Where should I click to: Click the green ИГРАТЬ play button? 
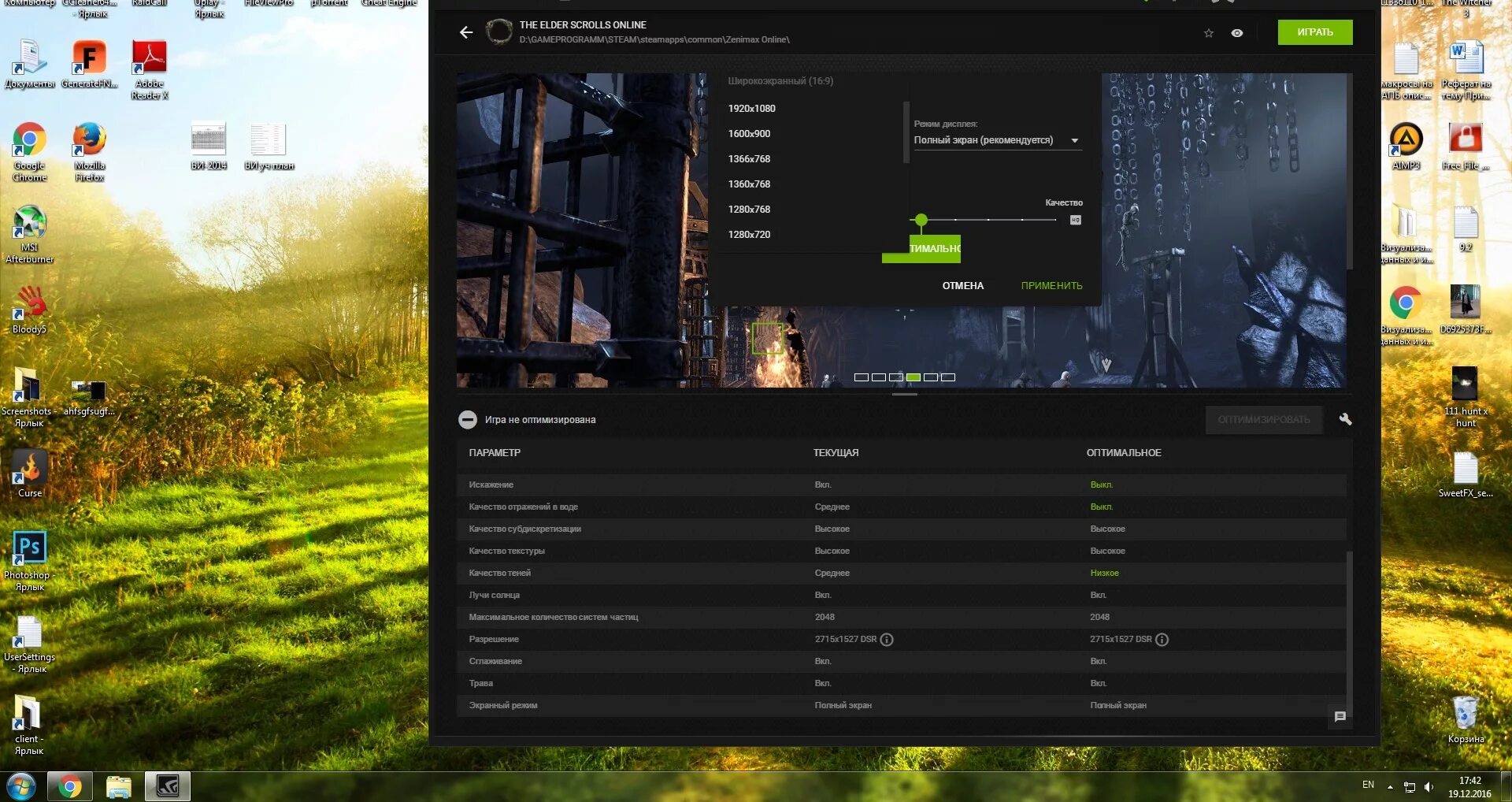1315,32
